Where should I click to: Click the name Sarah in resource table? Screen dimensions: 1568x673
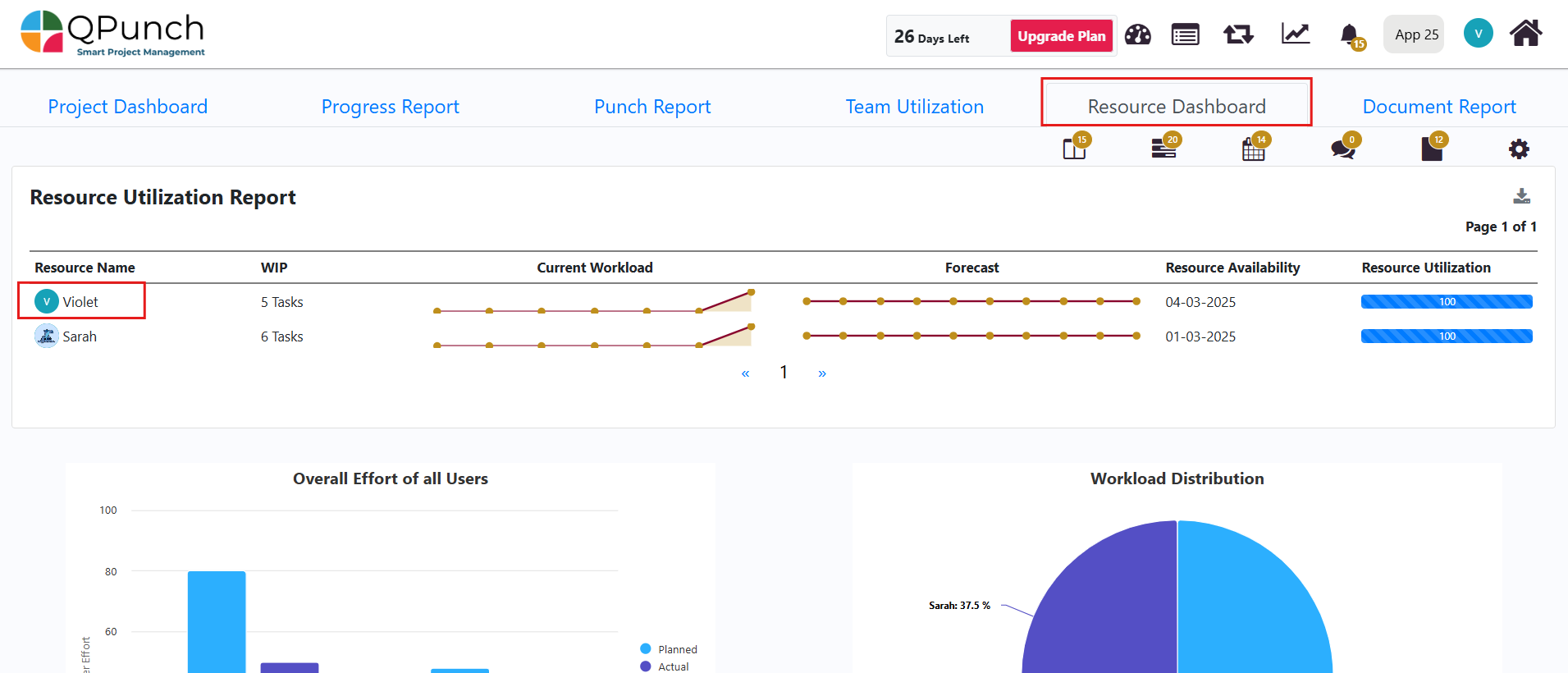pyautogui.click(x=80, y=336)
